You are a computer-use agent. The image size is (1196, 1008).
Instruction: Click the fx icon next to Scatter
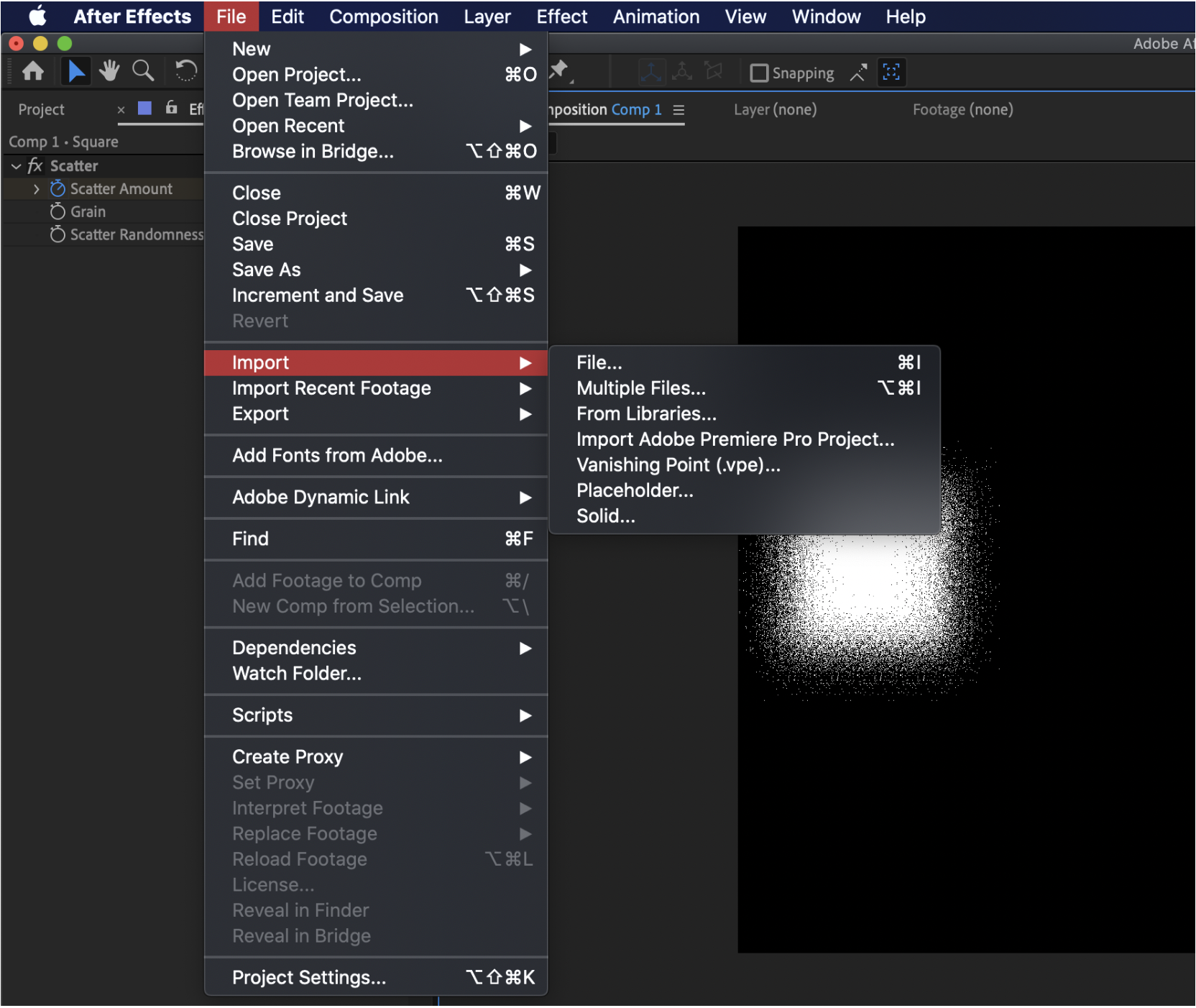(x=34, y=166)
